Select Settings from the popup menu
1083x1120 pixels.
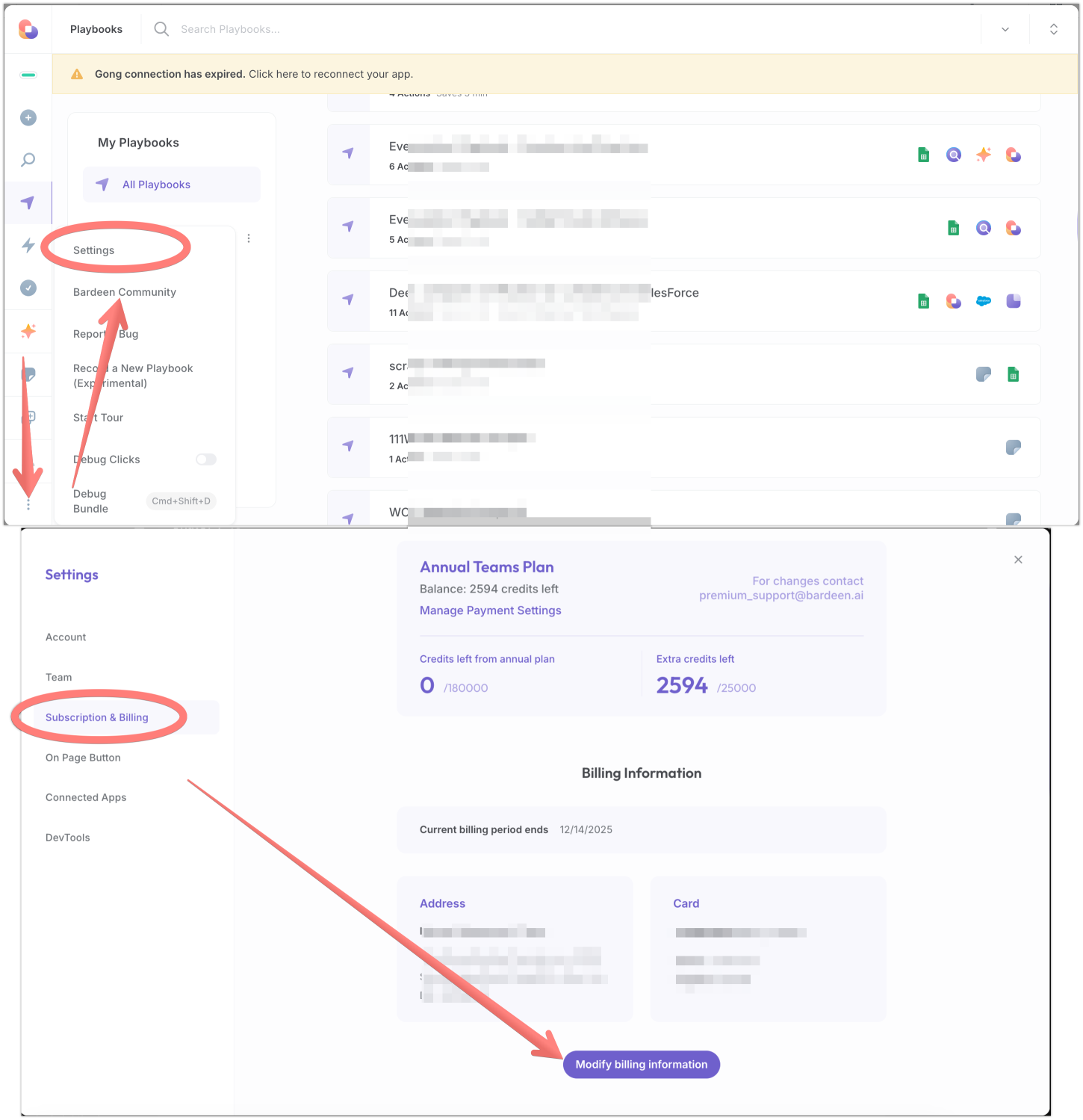click(94, 250)
